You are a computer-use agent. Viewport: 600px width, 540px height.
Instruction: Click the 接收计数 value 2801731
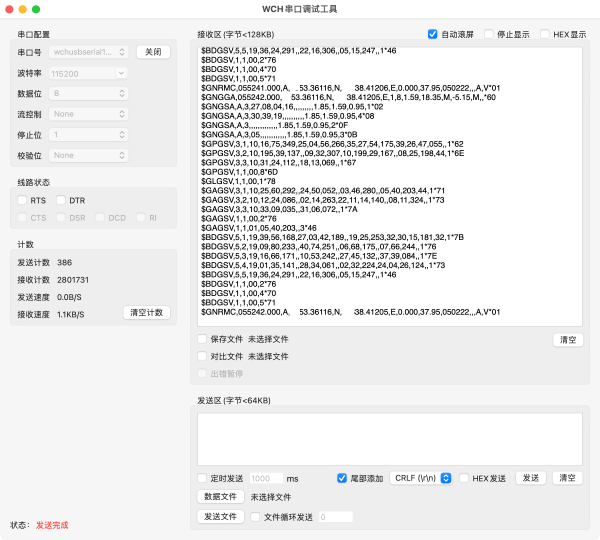tap(73, 280)
